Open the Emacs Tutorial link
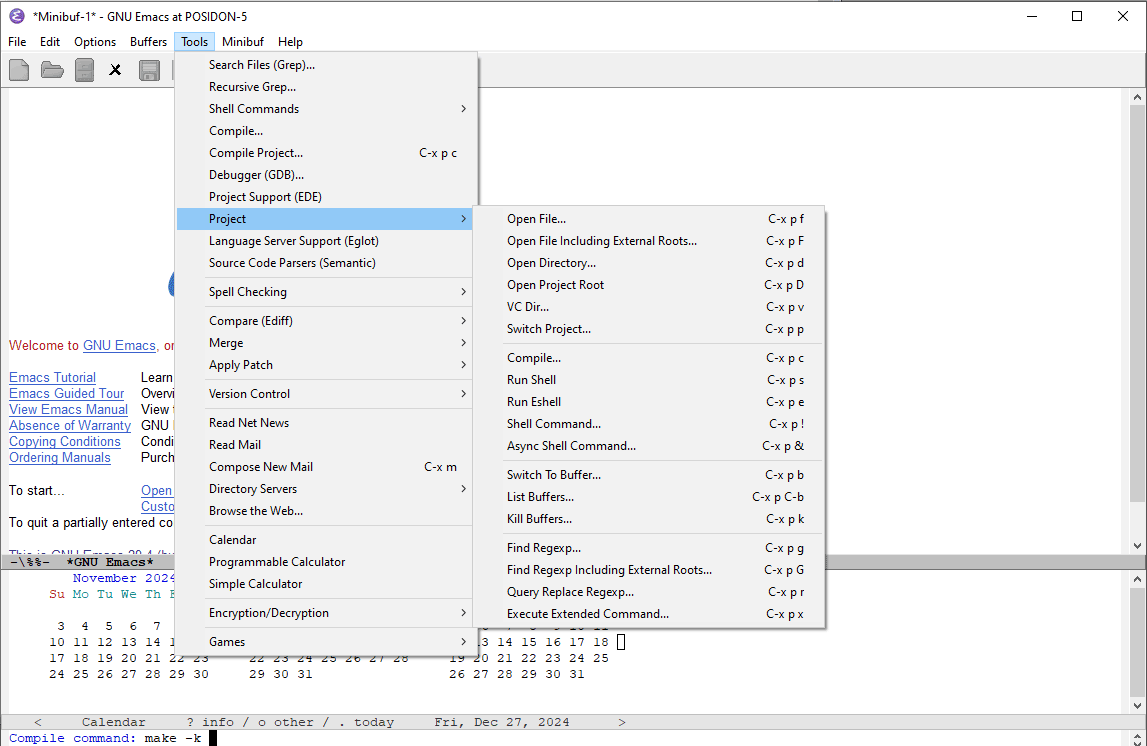This screenshot has height=746, width=1147. 52,377
